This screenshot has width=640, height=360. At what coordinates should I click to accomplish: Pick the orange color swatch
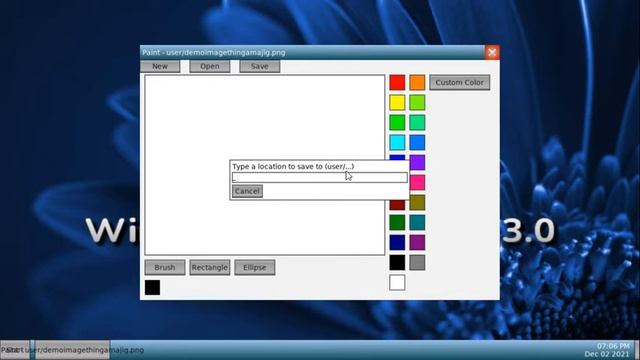click(417, 82)
